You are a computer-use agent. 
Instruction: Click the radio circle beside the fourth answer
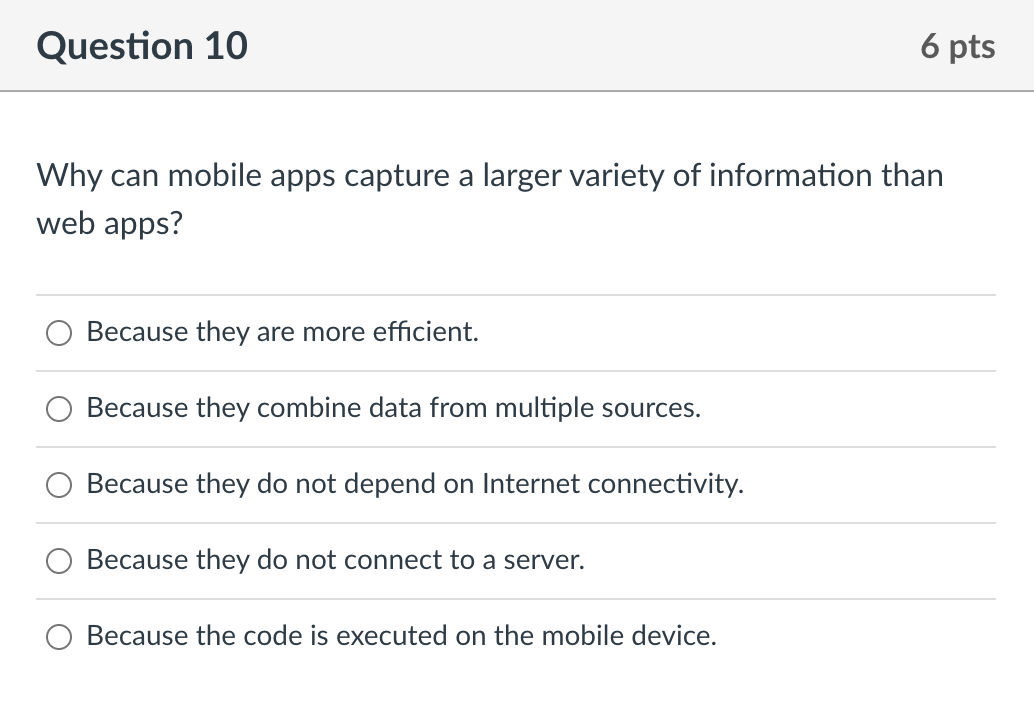coord(58,561)
